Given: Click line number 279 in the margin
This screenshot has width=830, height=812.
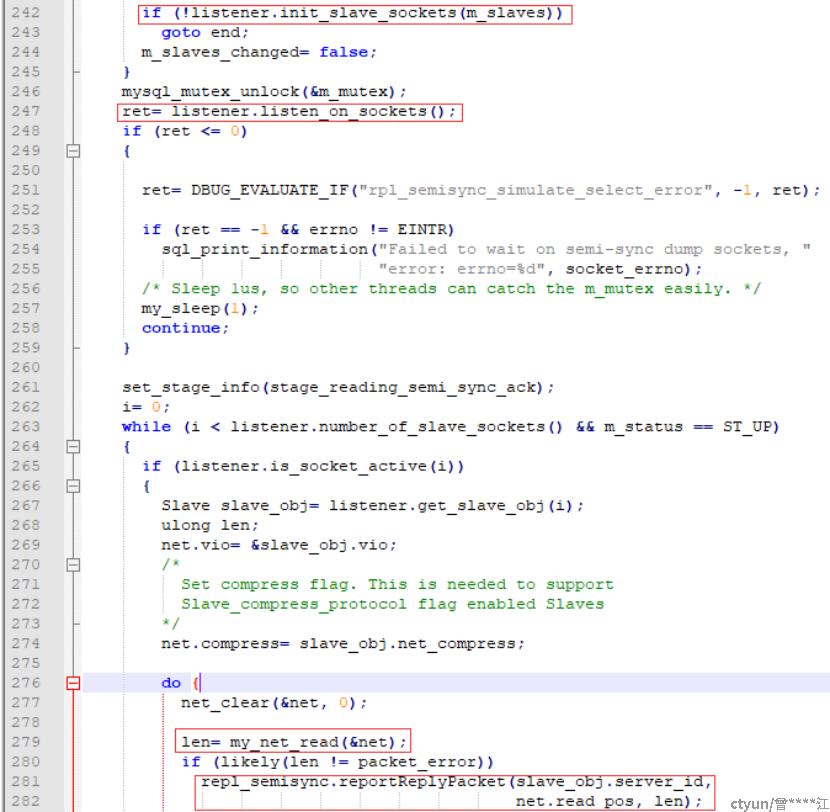Looking at the screenshot, I should (x=26, y=742).
